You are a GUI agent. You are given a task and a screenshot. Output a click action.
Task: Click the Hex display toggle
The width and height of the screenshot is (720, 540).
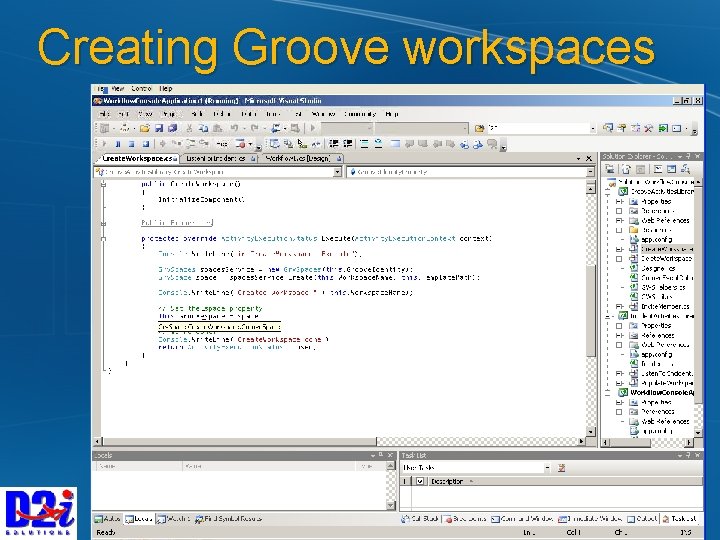[221, 144]
